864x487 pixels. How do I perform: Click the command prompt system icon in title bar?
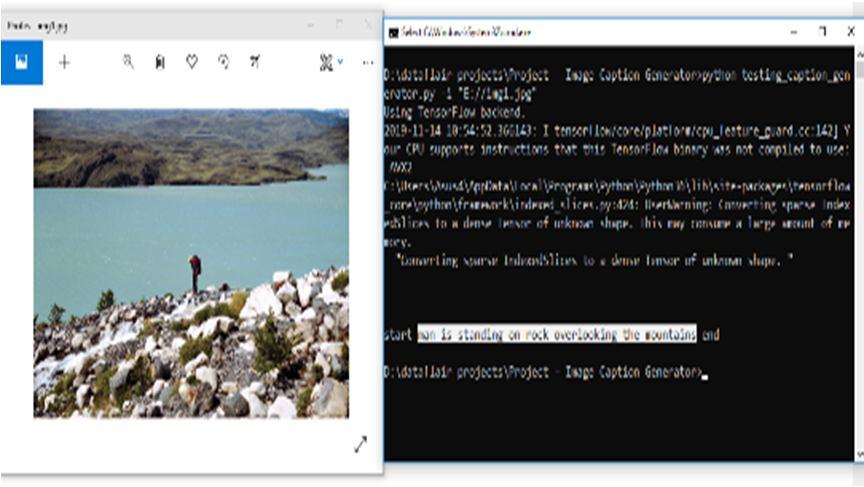393,33
